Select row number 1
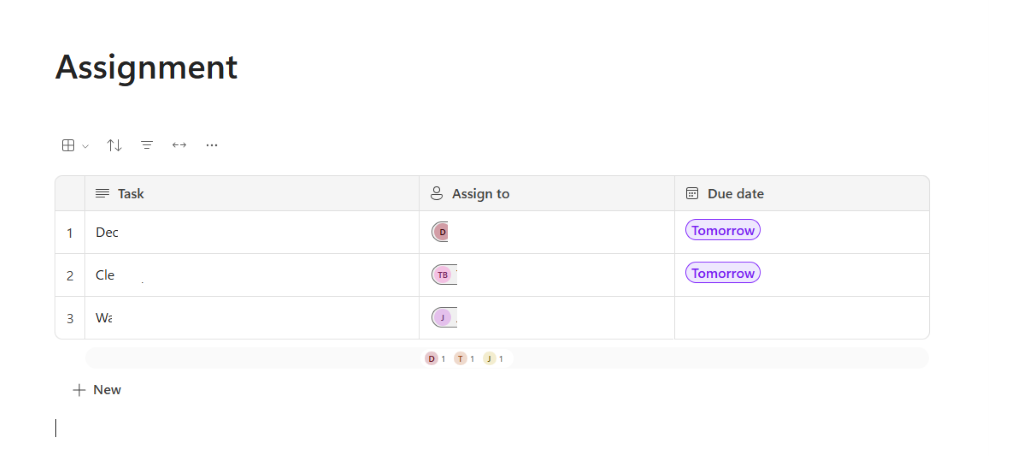 click(x=70, y=233)
